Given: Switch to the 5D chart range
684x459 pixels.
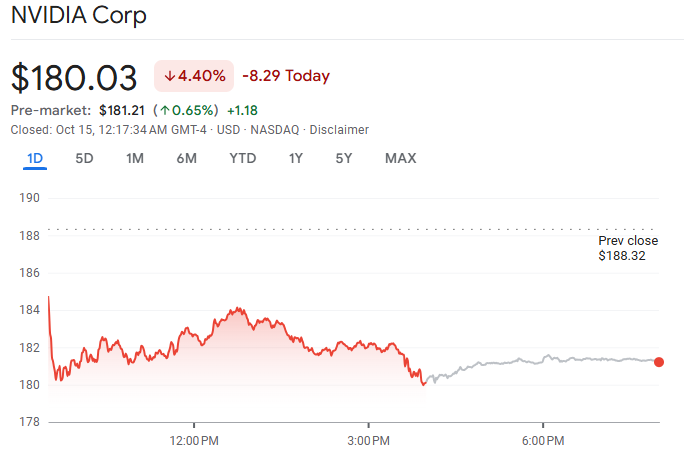Looking at the screenshot, I should [x=85, y=158].
